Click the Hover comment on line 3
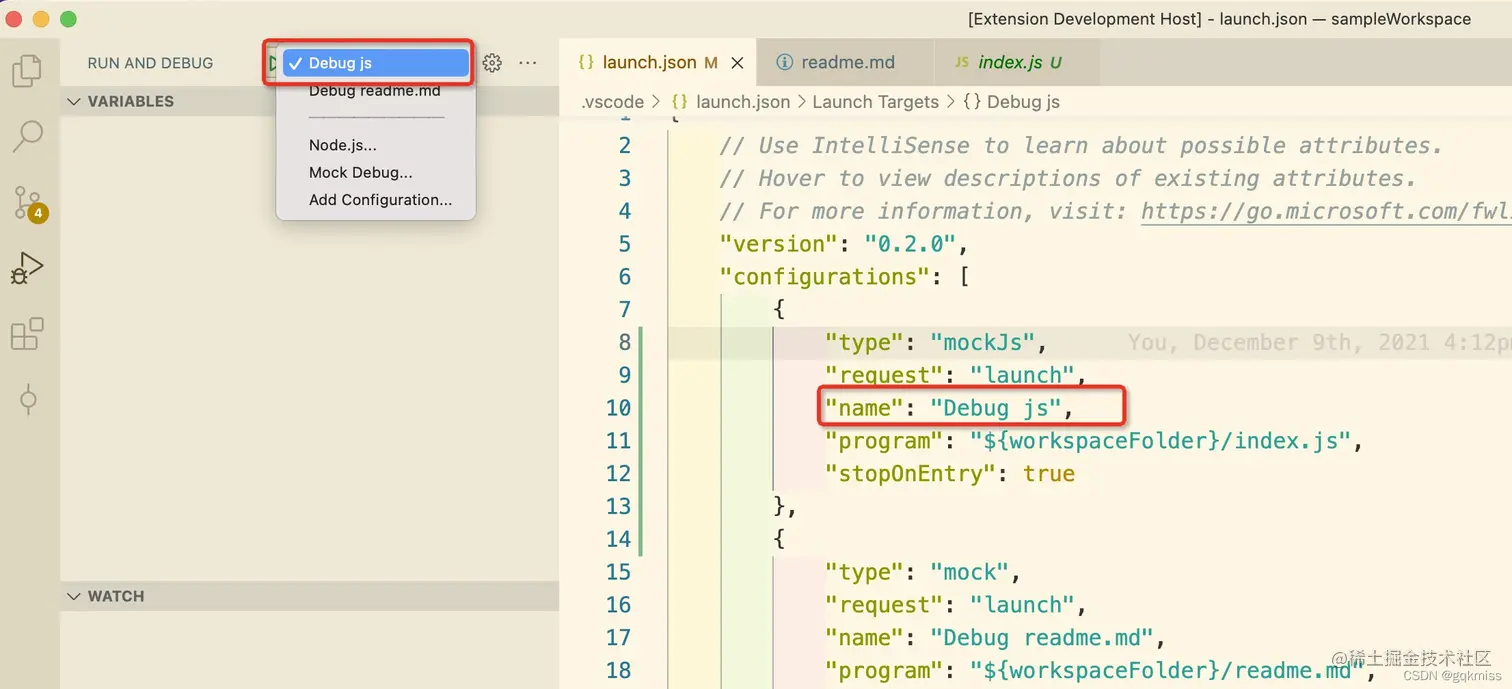 point(1068,179)
